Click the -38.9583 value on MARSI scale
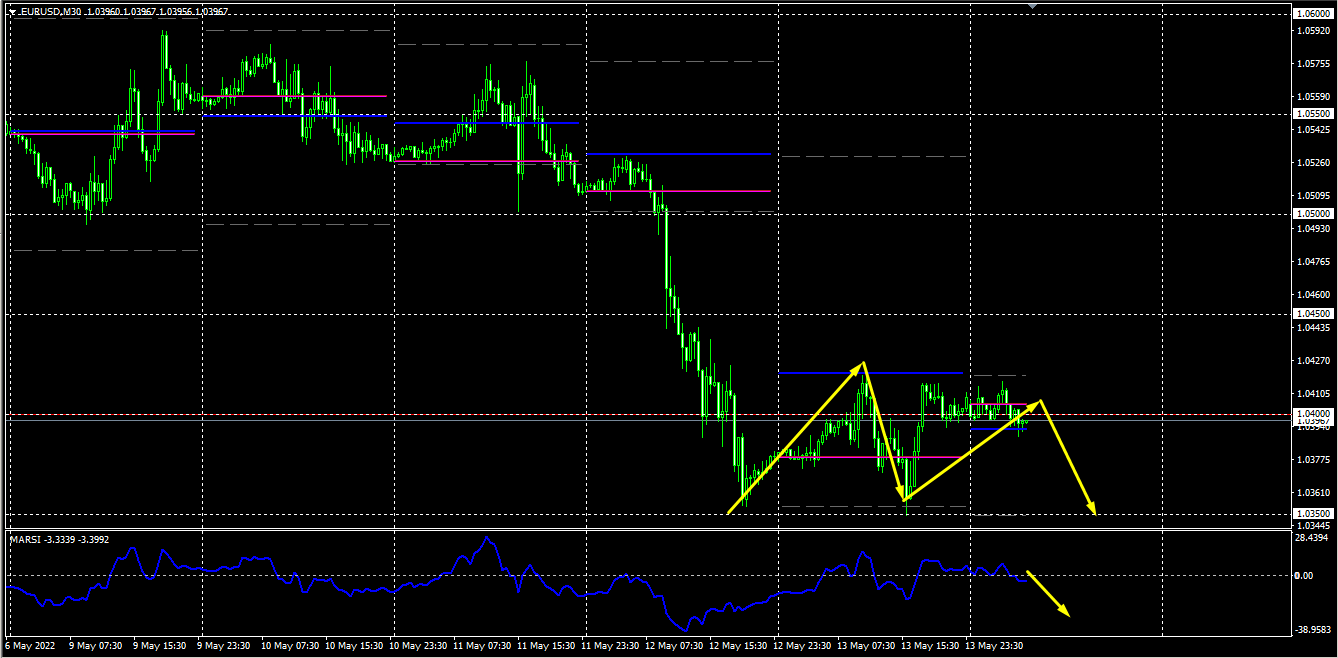This screenshot has height=658, width=1338. pos(1311,630)
